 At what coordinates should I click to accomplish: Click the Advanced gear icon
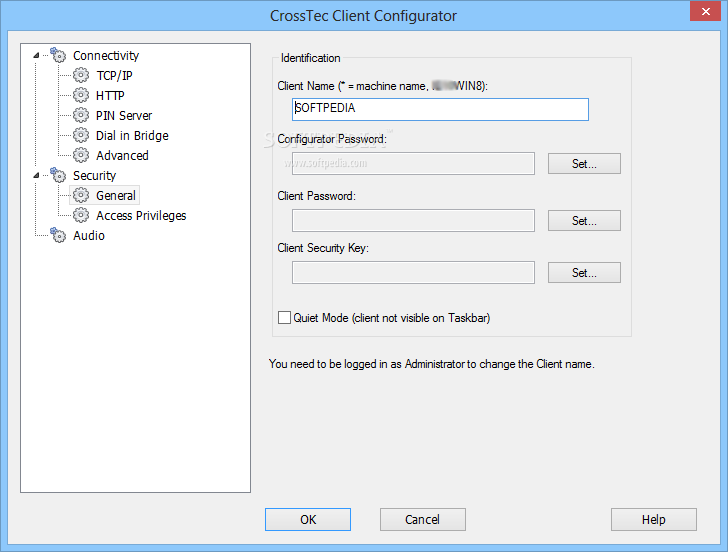81,155
